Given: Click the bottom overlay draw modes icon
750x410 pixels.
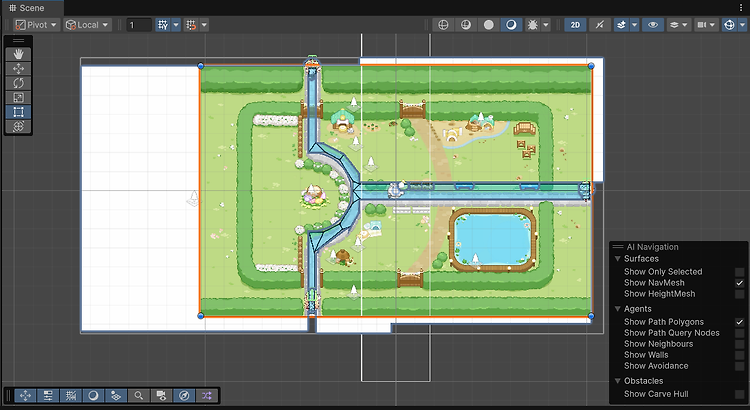Looking at the screenshot, I should pos(93,396).
